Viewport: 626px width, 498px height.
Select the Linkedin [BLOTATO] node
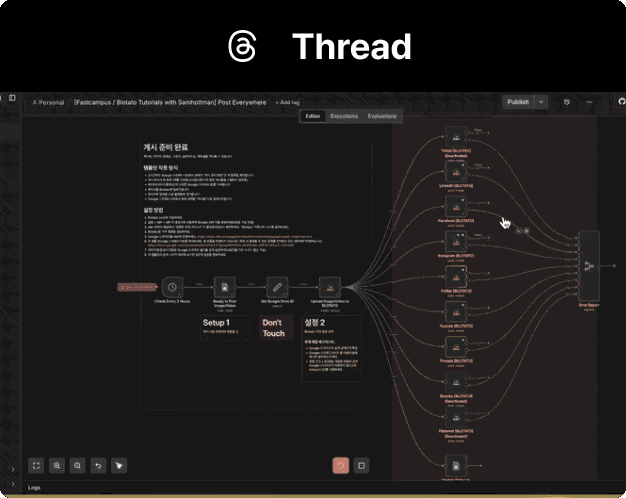coord(456,172)
